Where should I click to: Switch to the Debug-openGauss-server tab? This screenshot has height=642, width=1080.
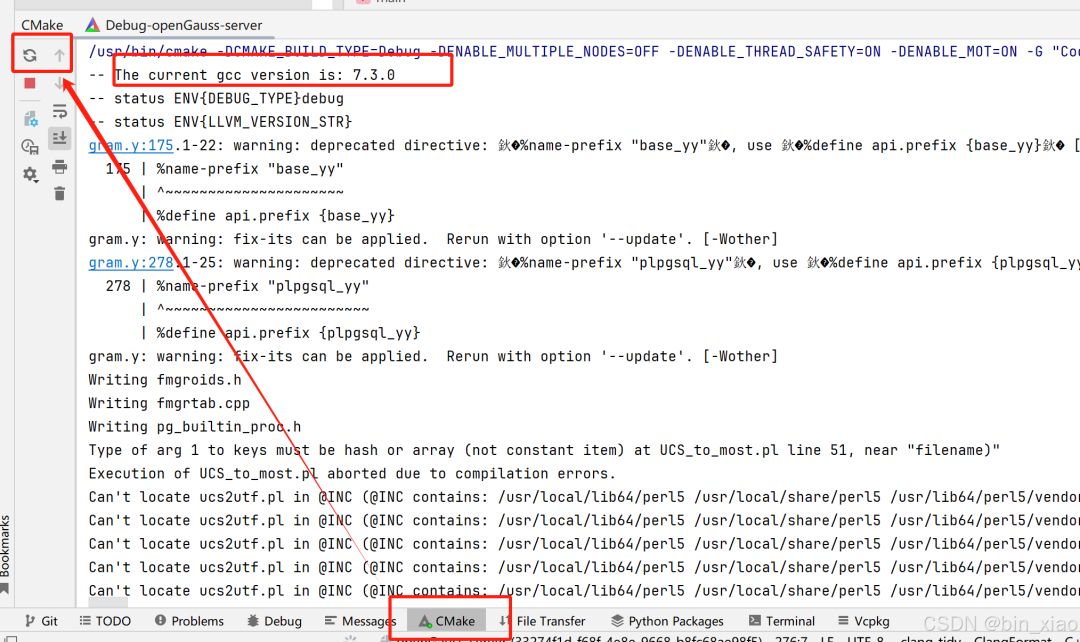[x=174, y=25]
